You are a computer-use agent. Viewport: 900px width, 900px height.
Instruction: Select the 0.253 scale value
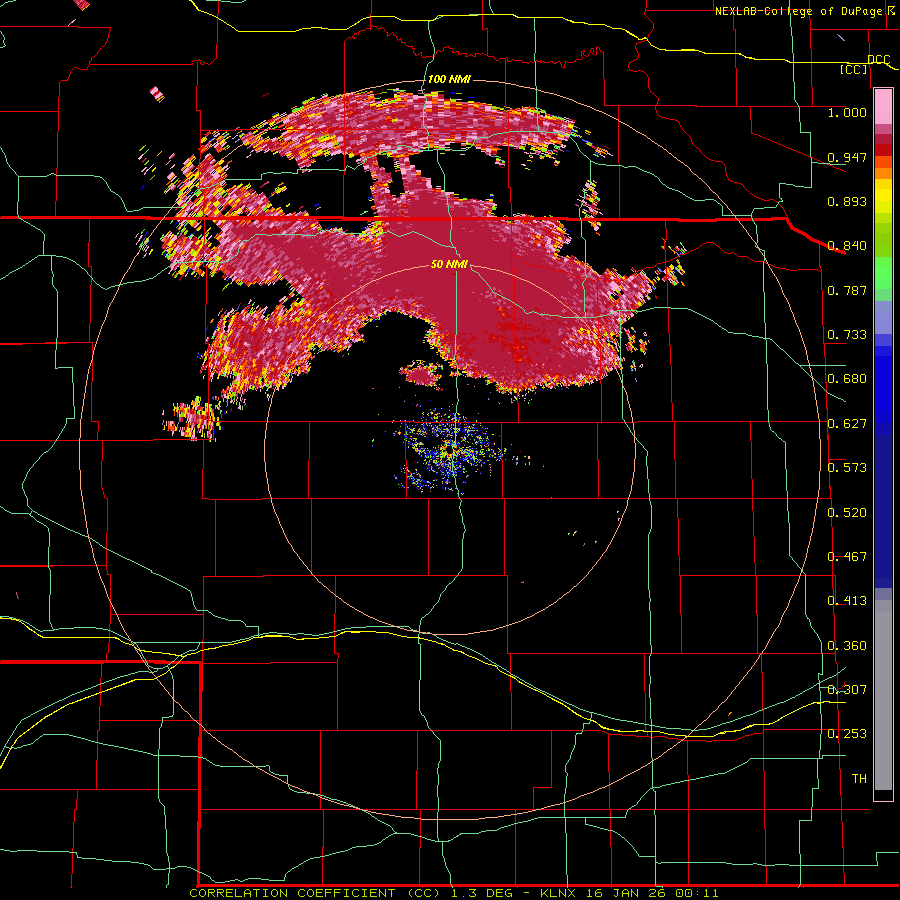[x=847, y=734]
